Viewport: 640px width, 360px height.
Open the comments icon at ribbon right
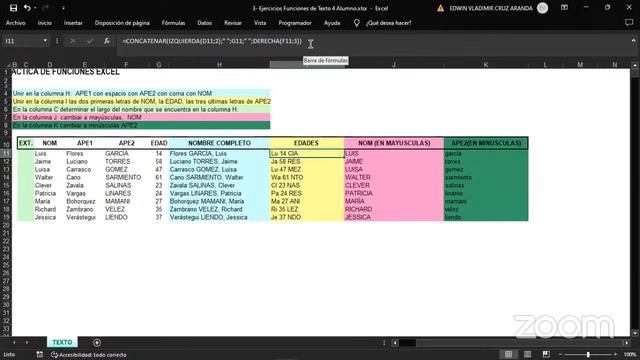click(x=629, y=23)
